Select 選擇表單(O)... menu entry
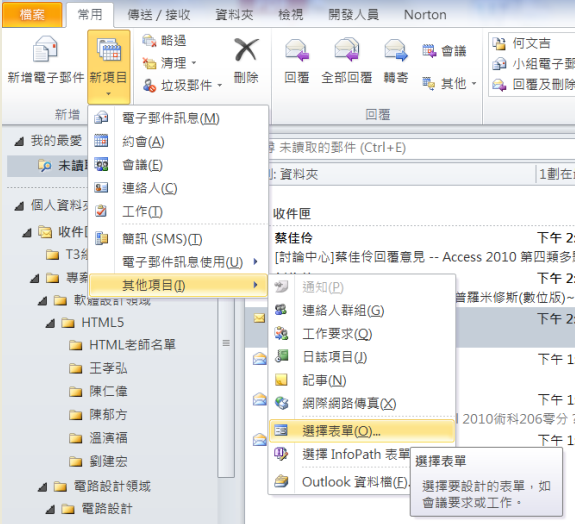The width and height of the screenshot is (575, 524). 362,431
